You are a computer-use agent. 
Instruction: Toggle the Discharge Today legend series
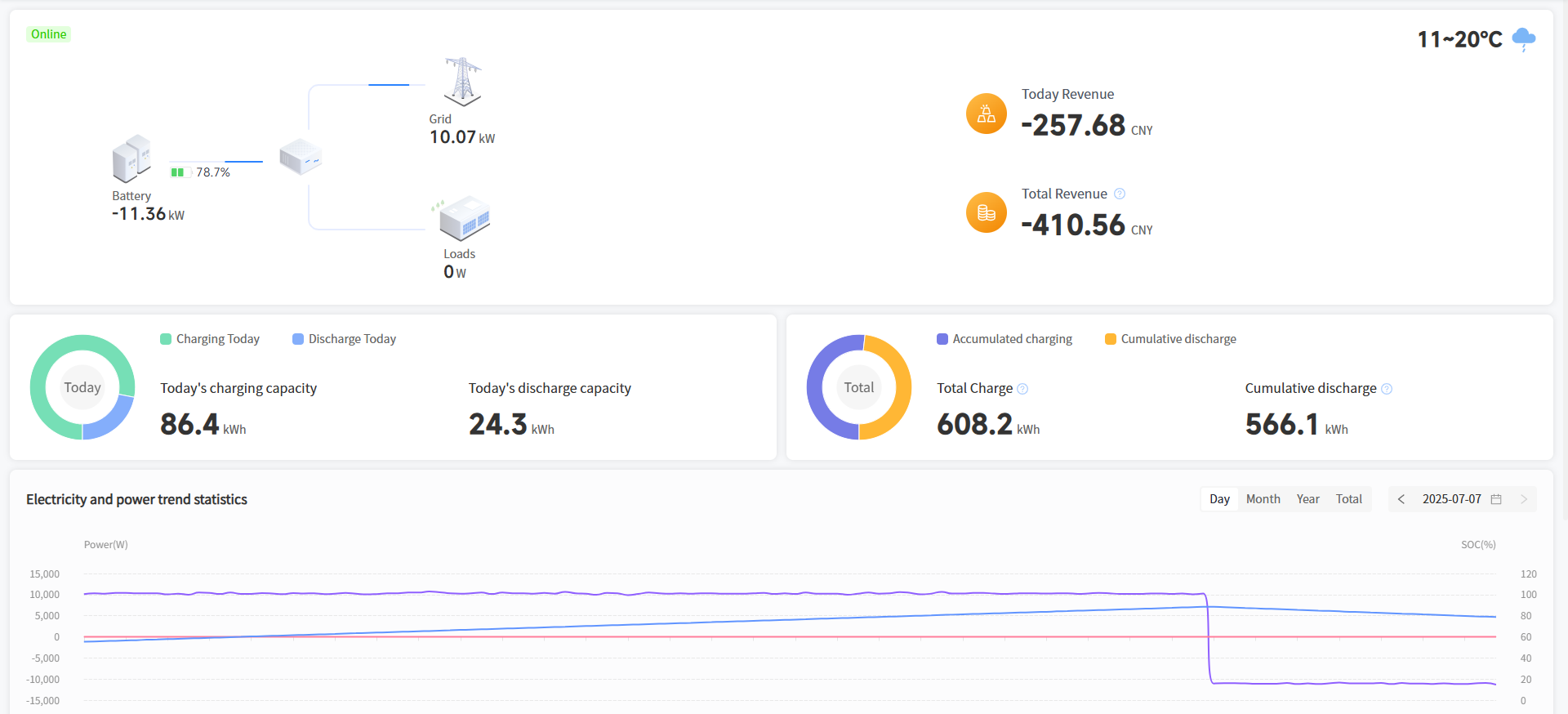344,339
